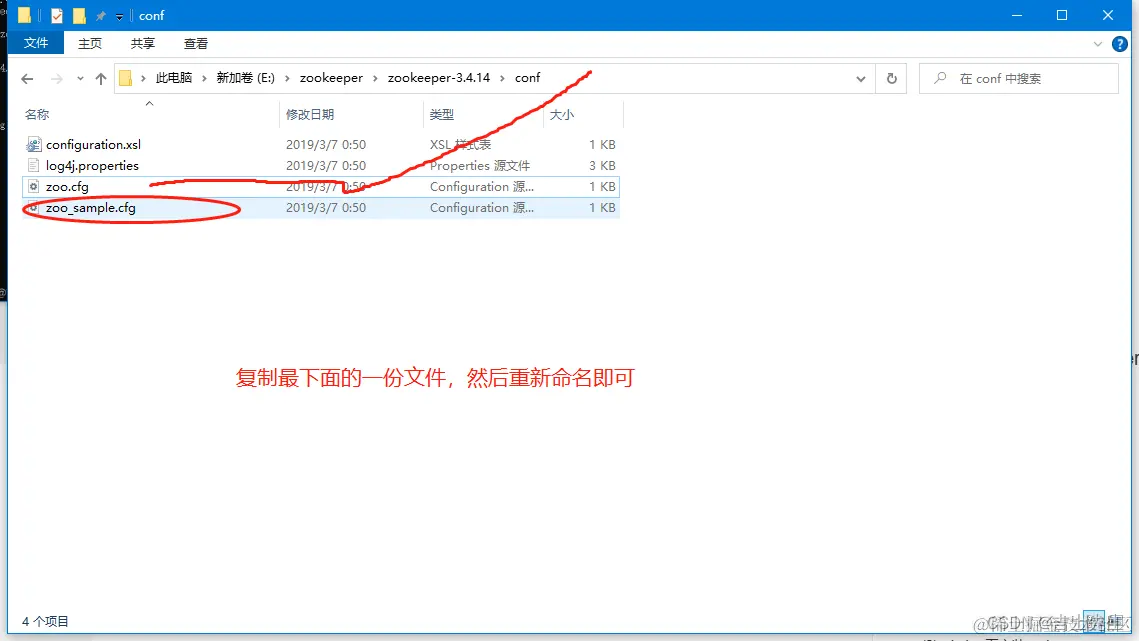Screen dimensions: 1139x641
Task: Sort by the 类型 column header
Action: click(442, 115)
